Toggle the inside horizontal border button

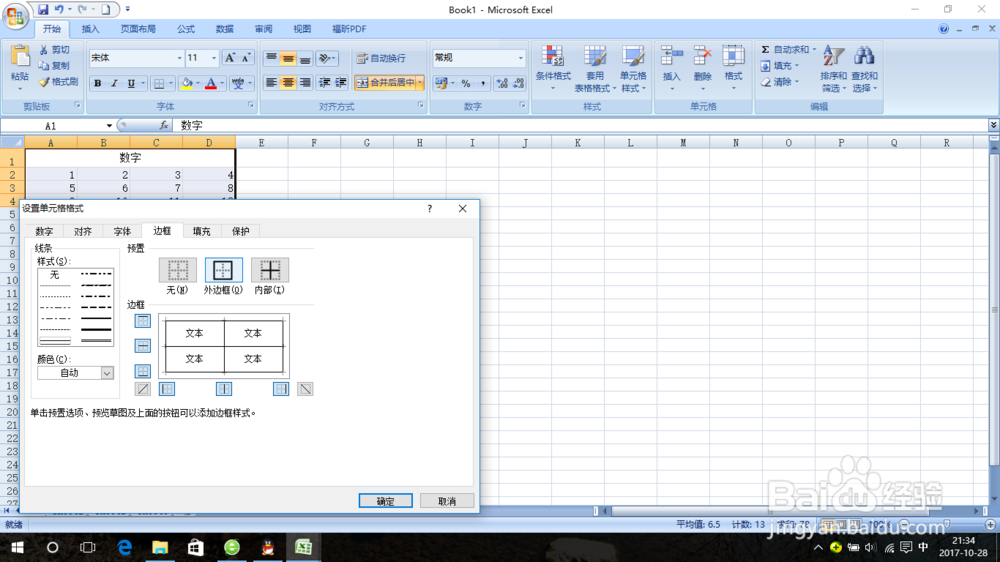click(x=143, y=346)
